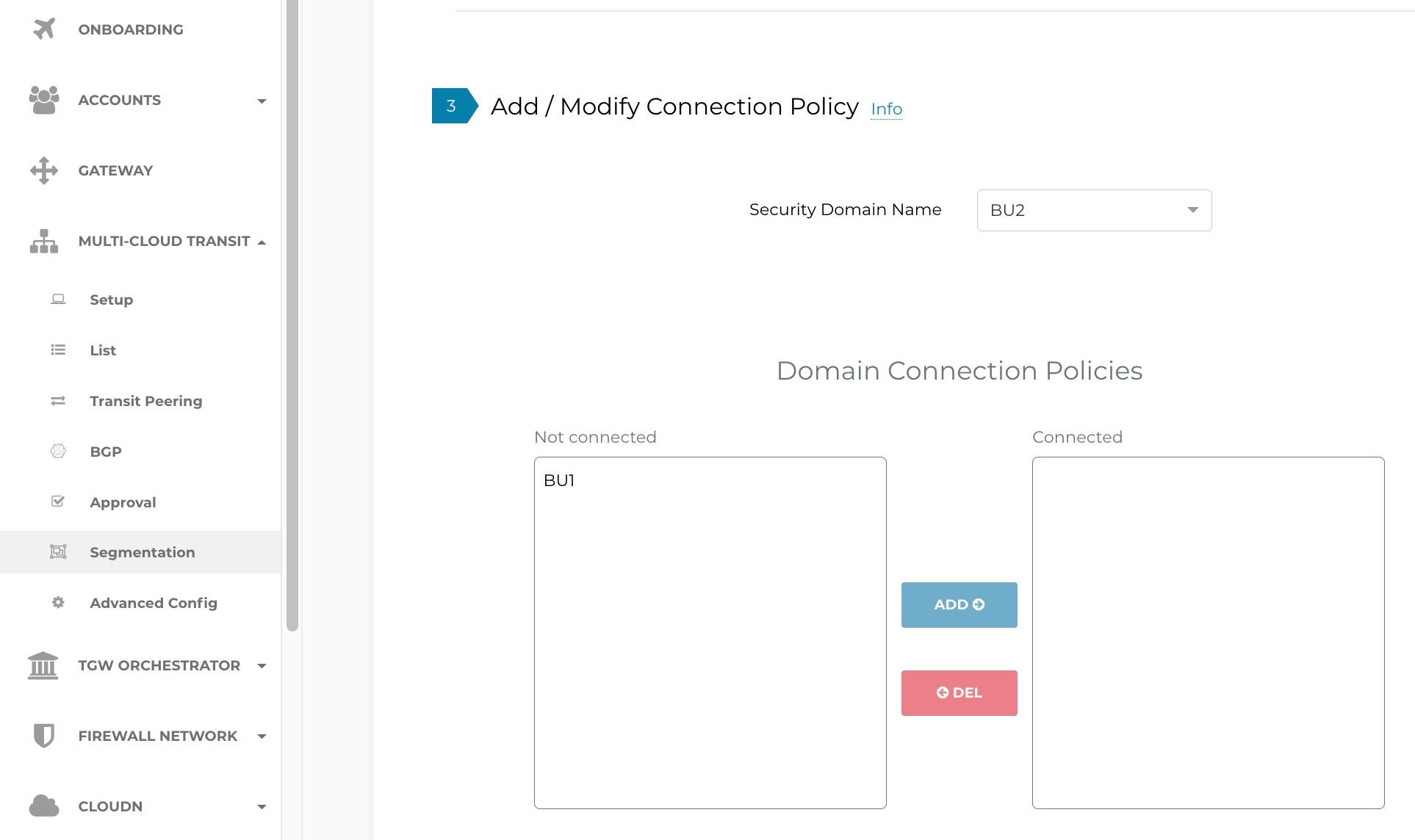Collapse the Multi-Cloud Transit menu arrow
This screenshot has height=840, width=1415.
pyautogui.click(x=262, y=242)
